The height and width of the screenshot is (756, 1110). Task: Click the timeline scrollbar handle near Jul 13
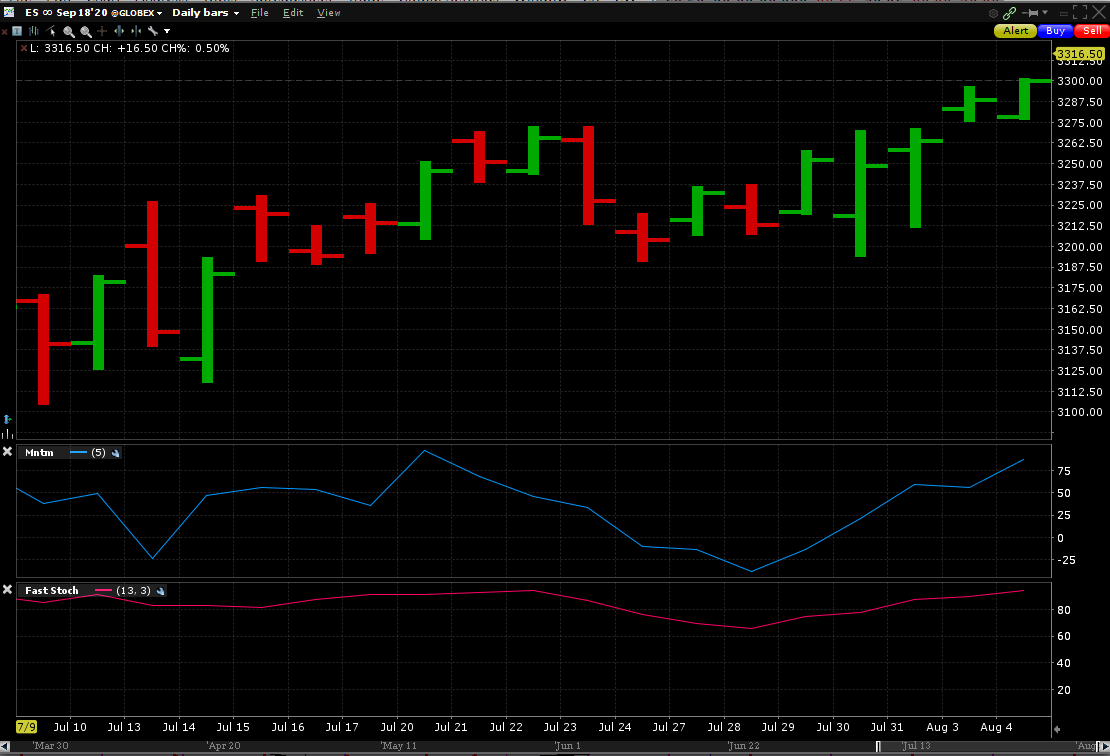pyautogui.click(x=879, y=746)
